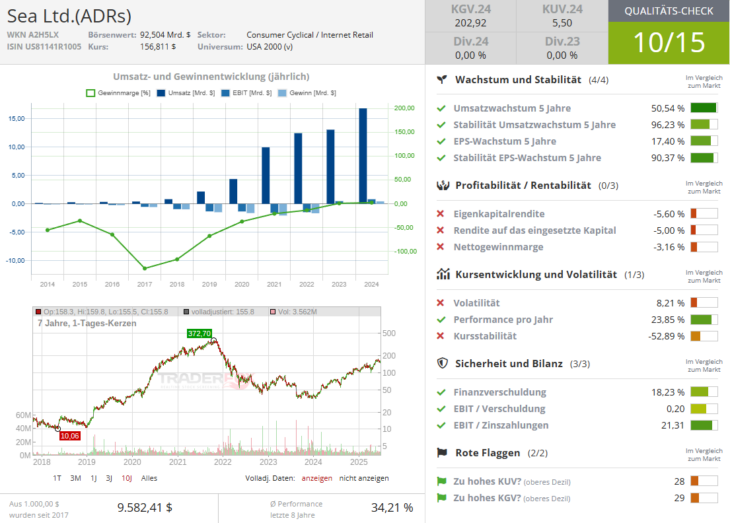This screenshot has width=730, height=523.
Task: Click green check beside Finanzverschuldung
Action: [x=441, y=392]
